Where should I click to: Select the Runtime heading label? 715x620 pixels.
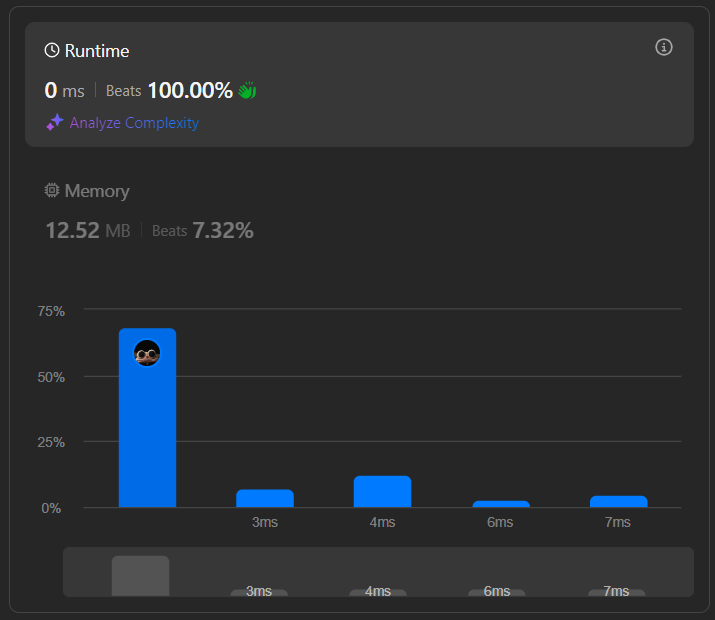pyautogui.click(x=97, y=51)
